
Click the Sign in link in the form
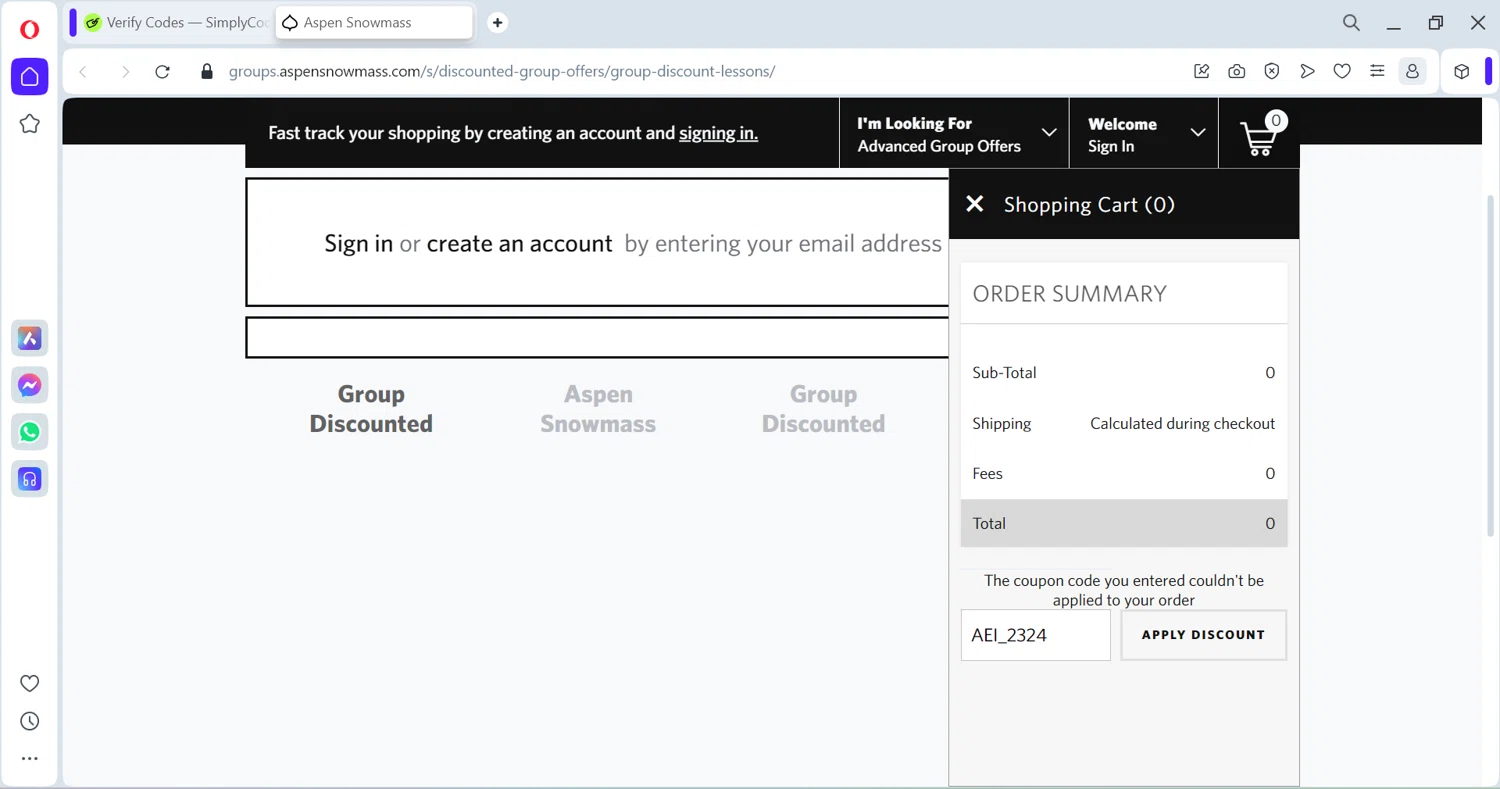pos(358,244)
